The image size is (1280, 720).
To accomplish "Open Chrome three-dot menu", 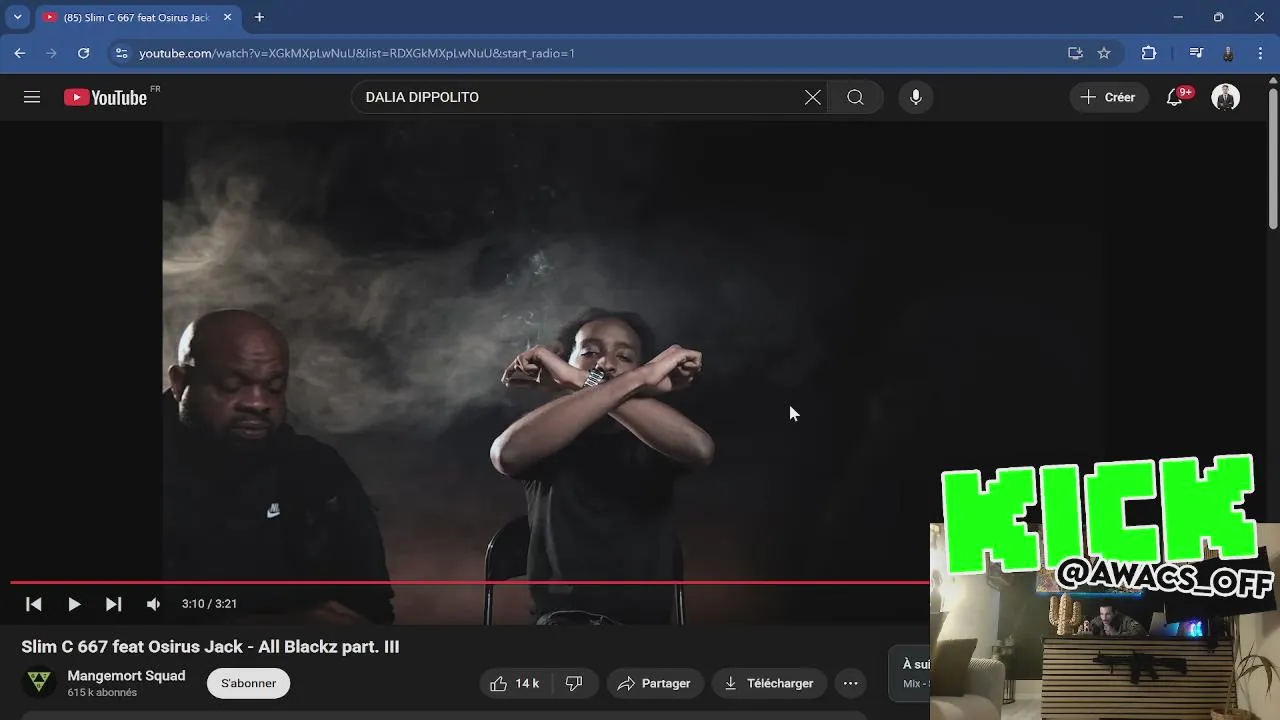I will pyautogui.click(x=1260, y=53).
